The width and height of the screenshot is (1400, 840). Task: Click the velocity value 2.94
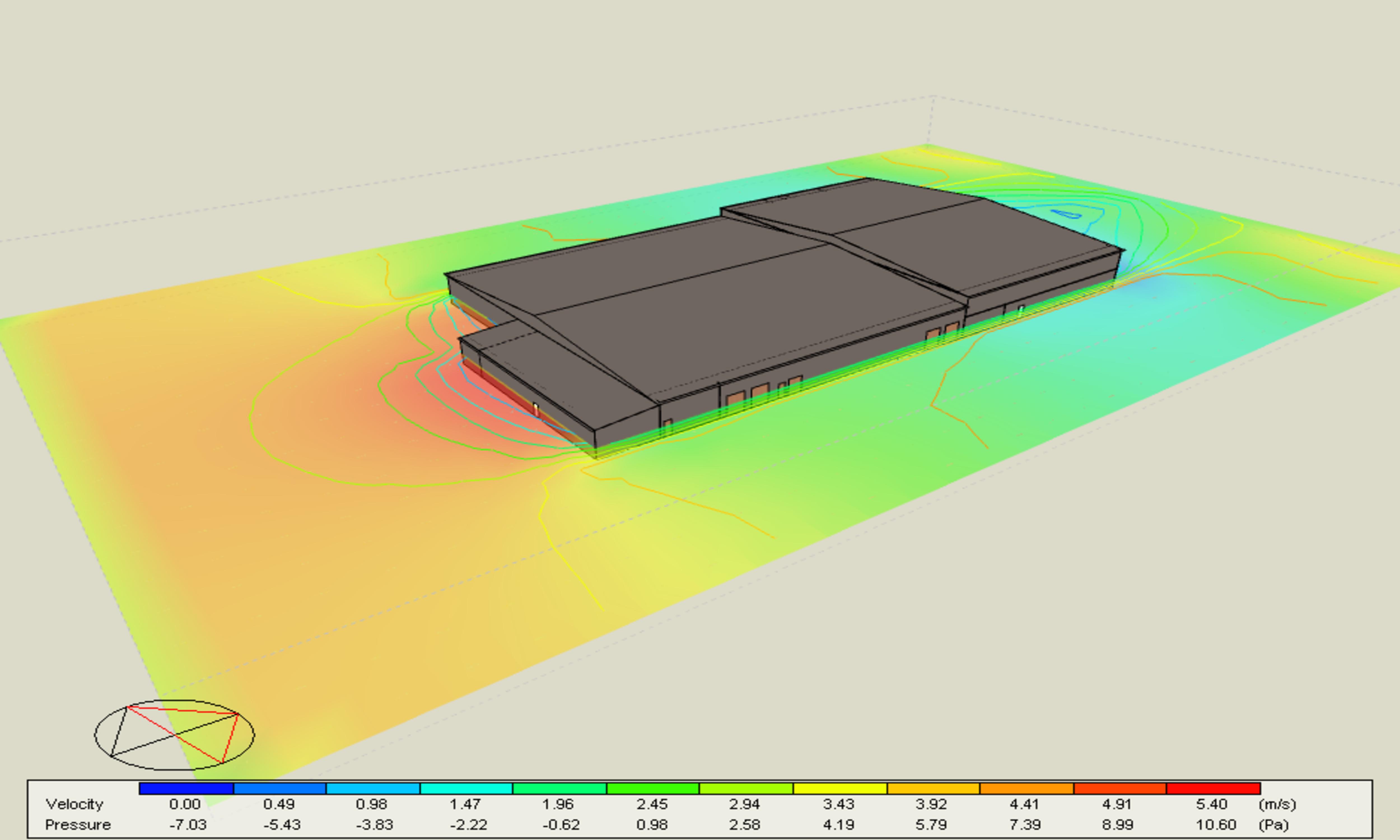click(744, 804)
